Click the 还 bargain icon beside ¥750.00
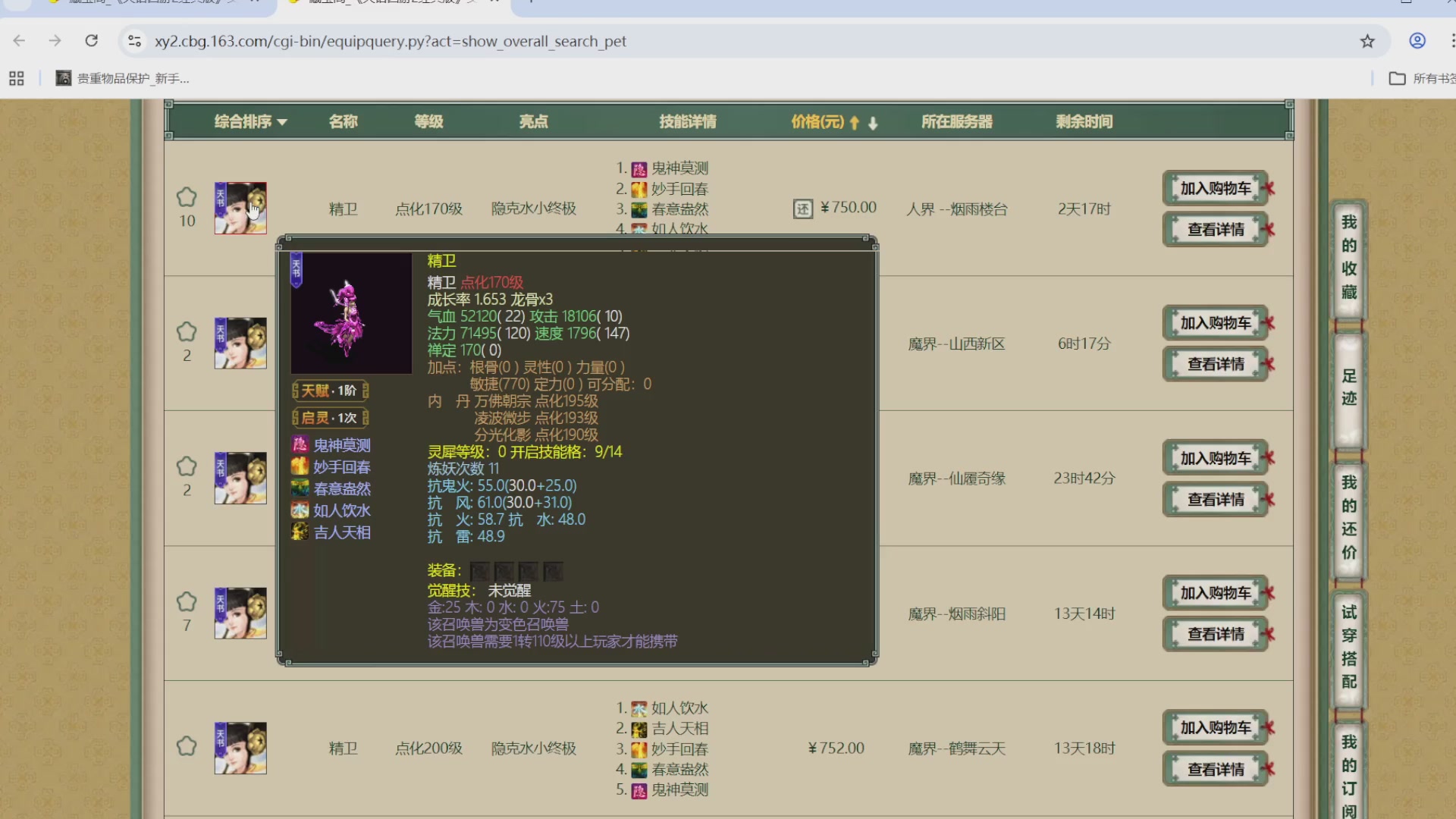Screen dimensions: 1456x819 803,209
